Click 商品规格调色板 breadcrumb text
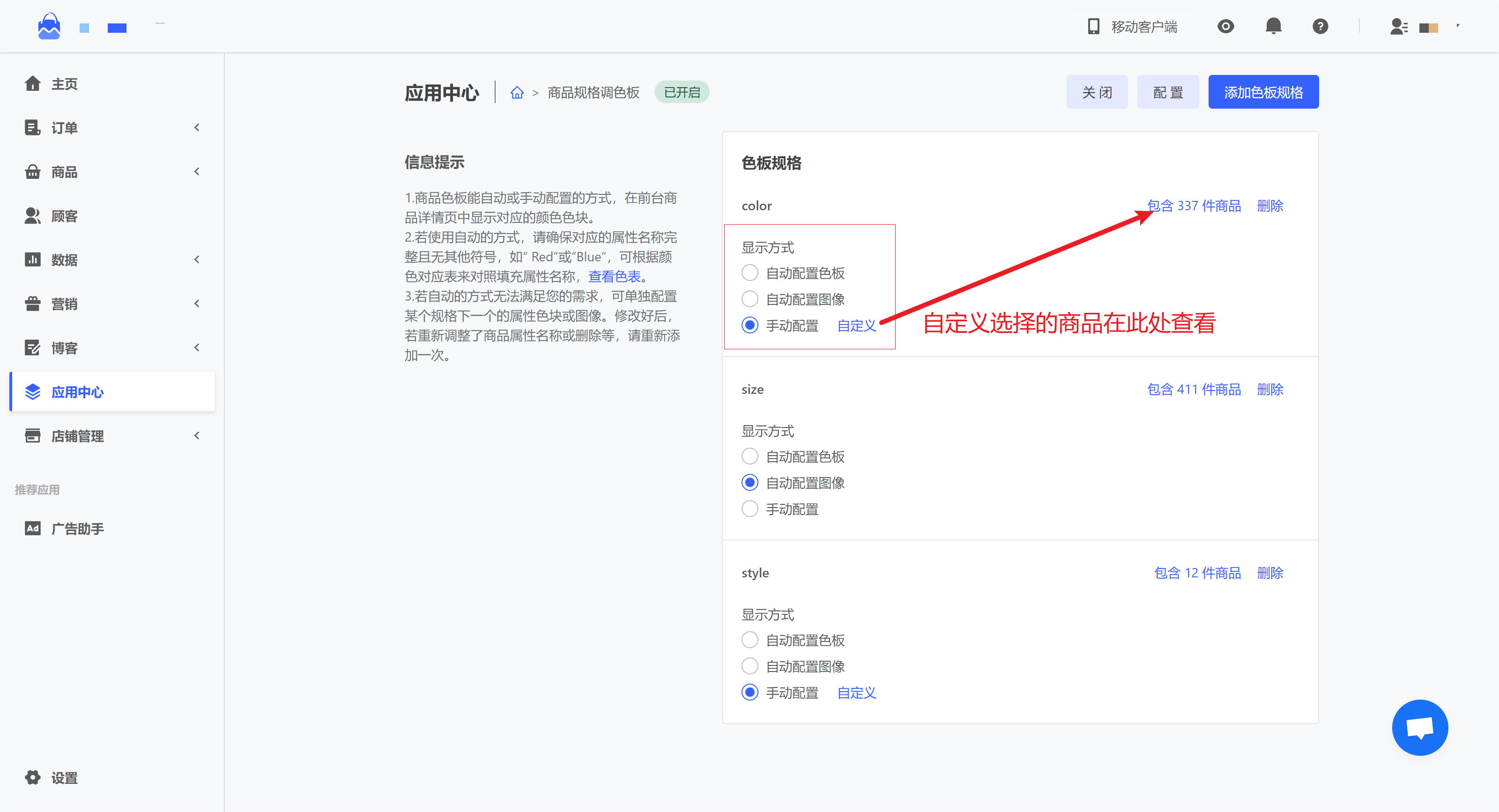The height and width of the screenshot is (812, 1499). [594, 92]
